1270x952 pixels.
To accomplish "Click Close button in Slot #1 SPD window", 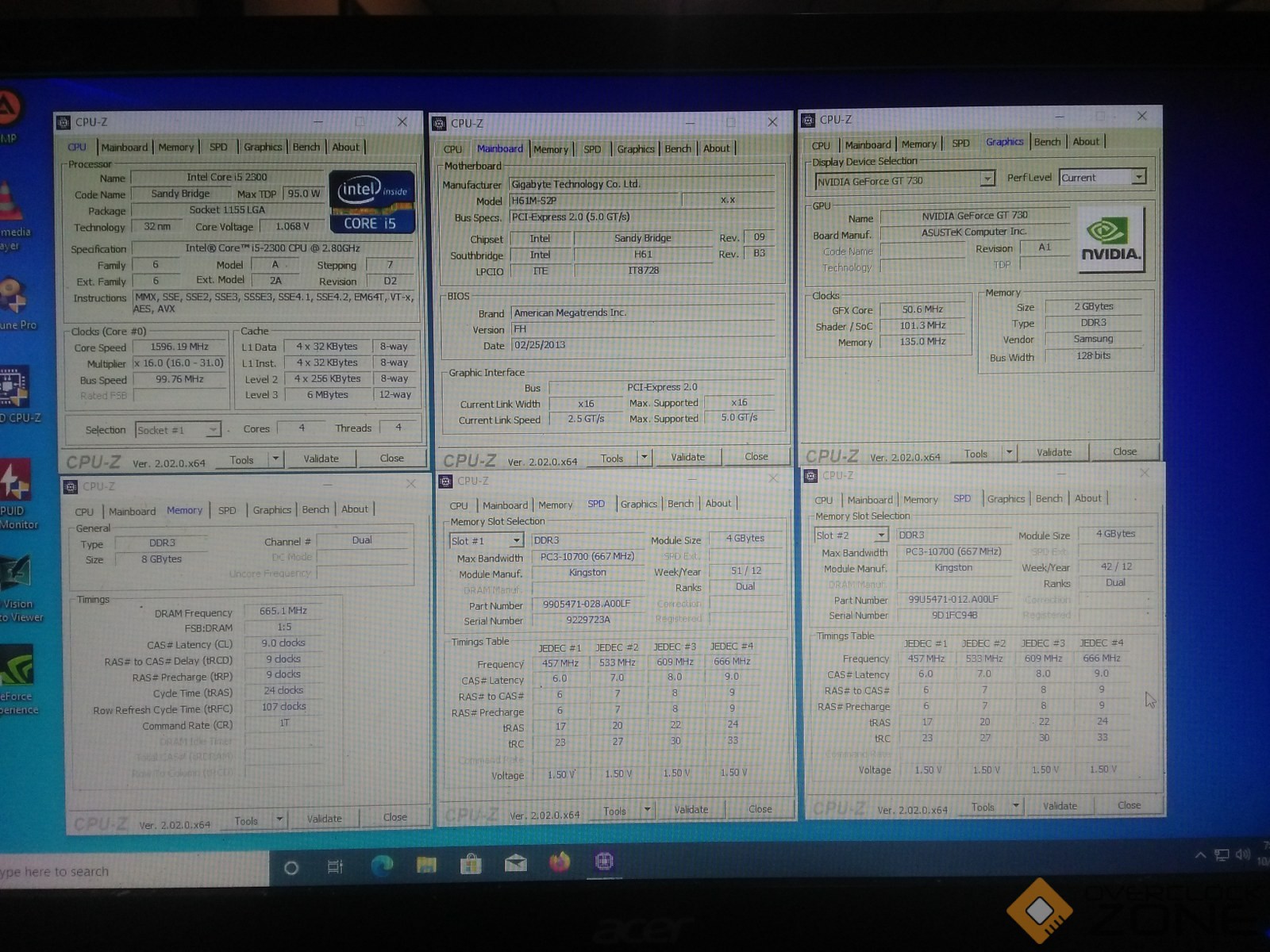I will click(x=760, y=809).
